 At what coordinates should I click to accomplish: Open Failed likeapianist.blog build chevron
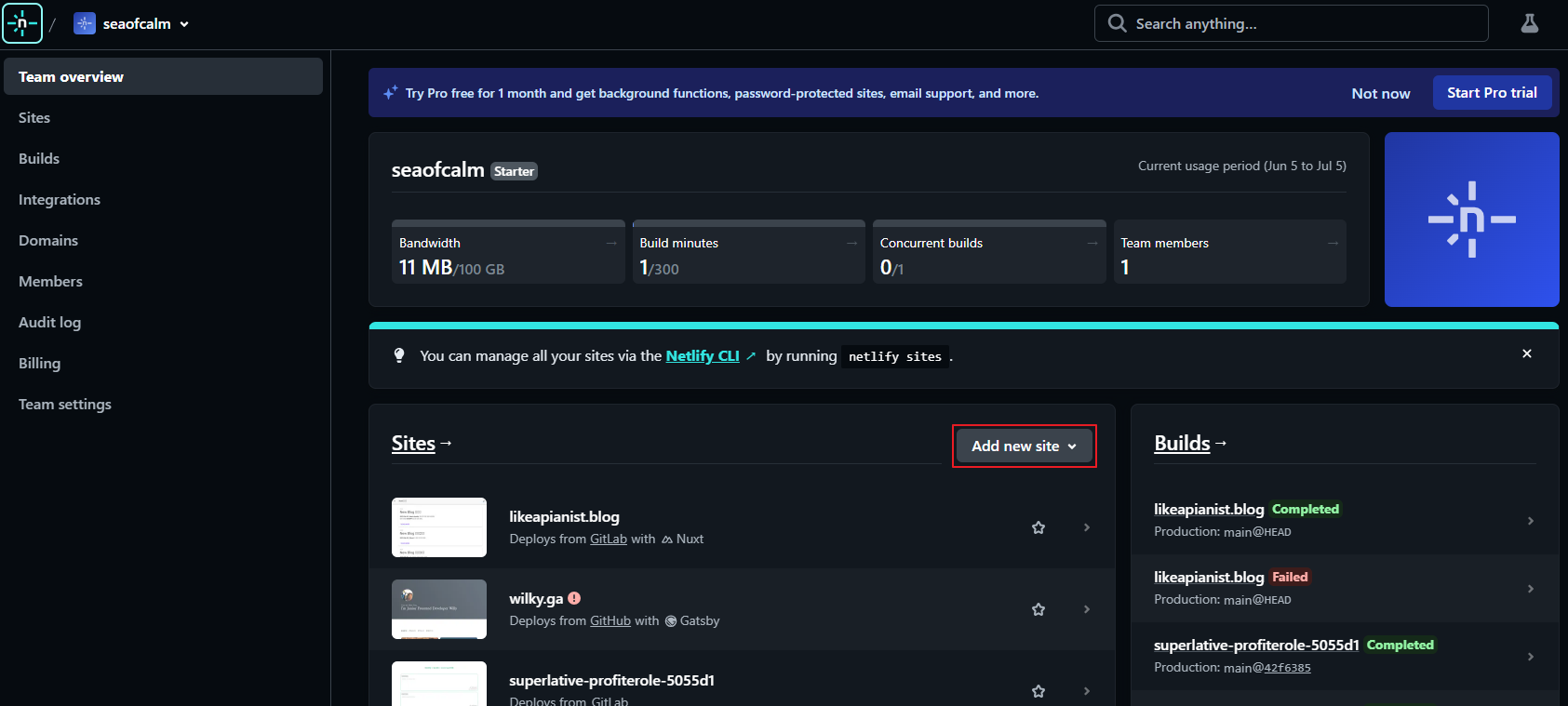click(x=1531, y=589)
